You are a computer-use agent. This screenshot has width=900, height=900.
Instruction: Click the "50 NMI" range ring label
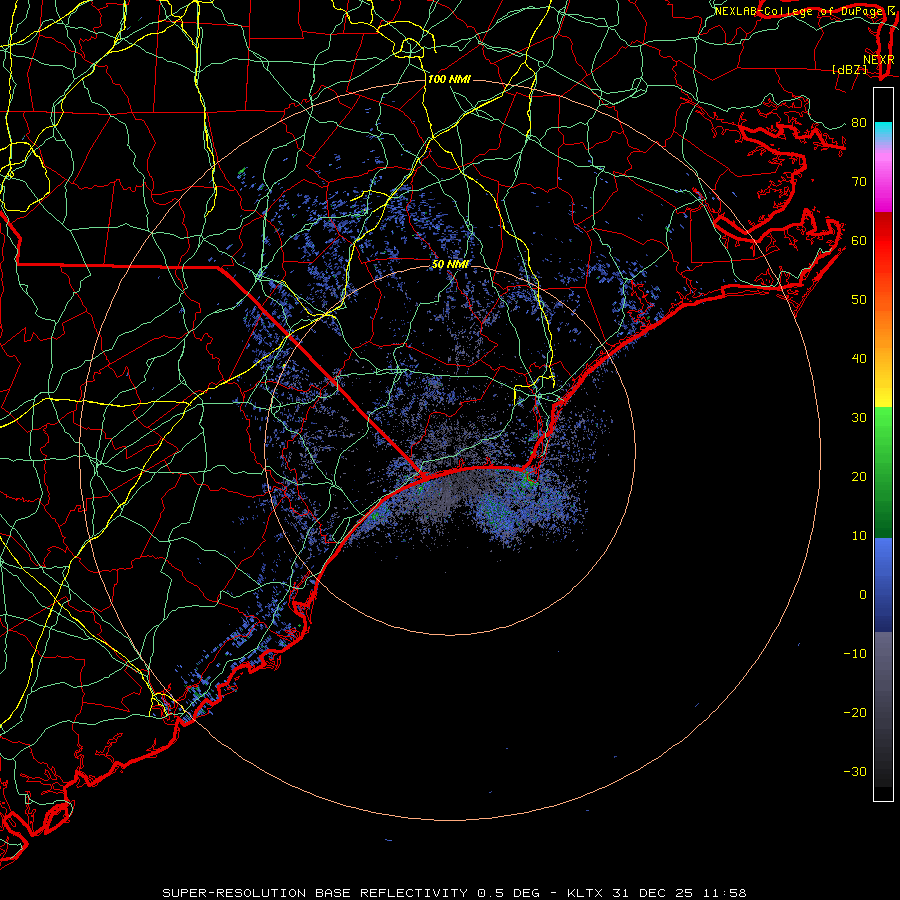point(450,265)
